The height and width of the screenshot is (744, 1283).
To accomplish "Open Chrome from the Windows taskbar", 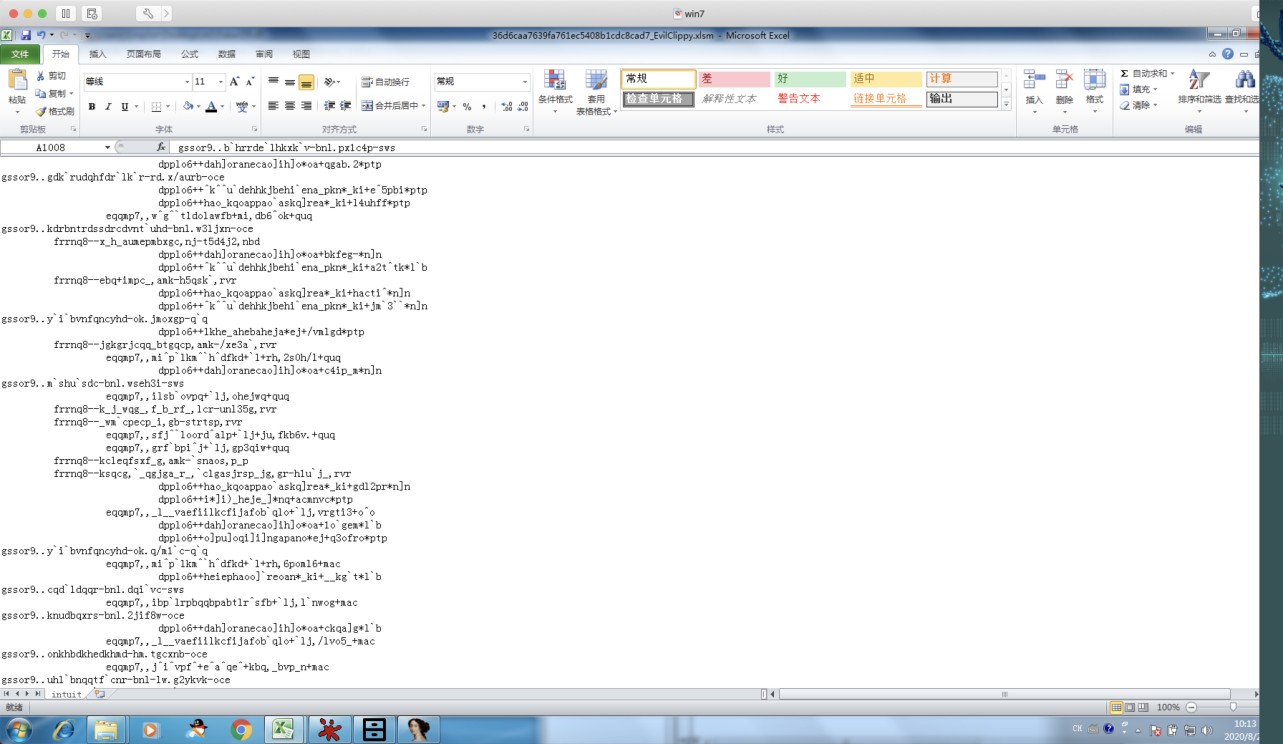I will point(241,730).
